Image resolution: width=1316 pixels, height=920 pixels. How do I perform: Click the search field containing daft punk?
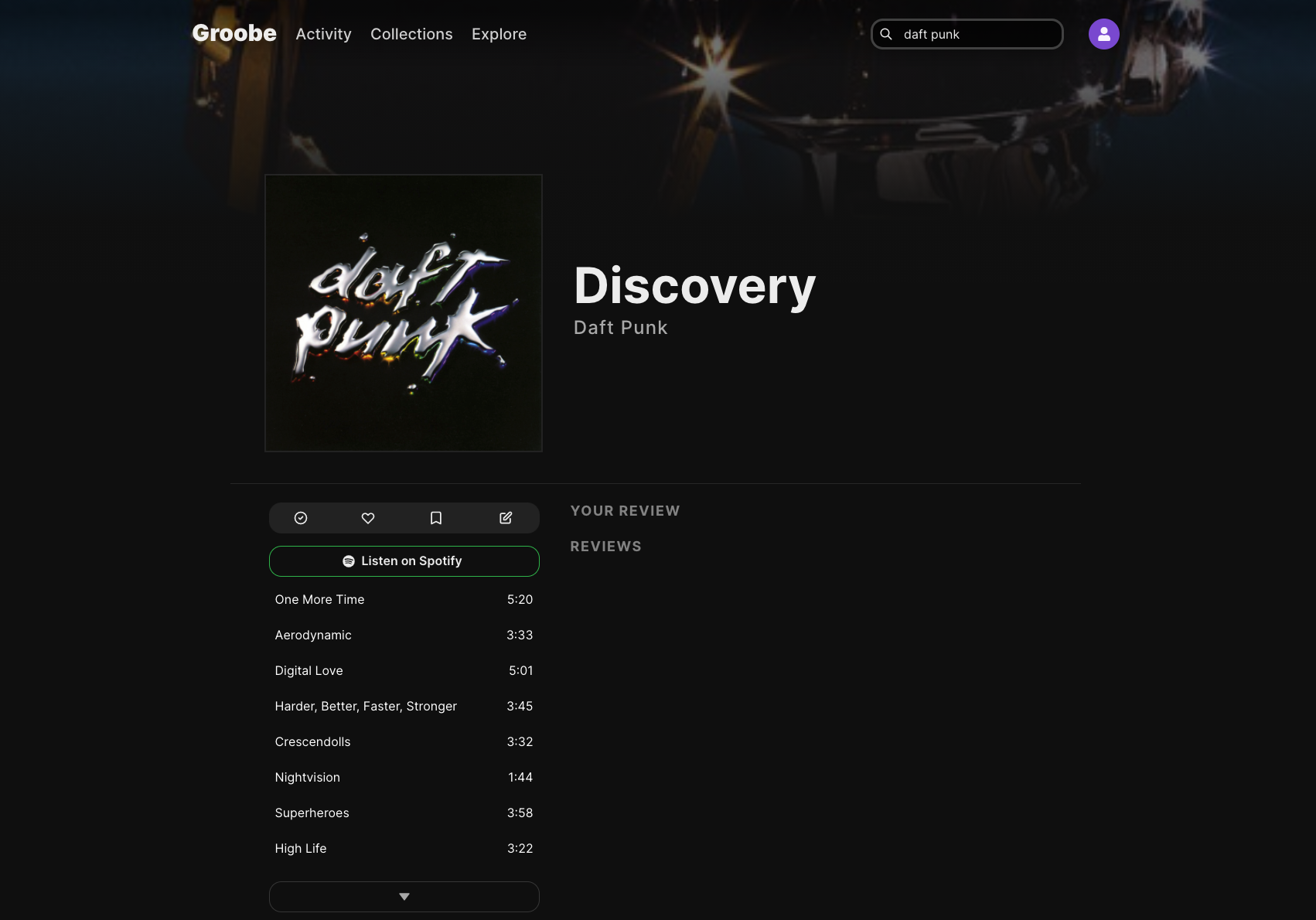(967, 34)
